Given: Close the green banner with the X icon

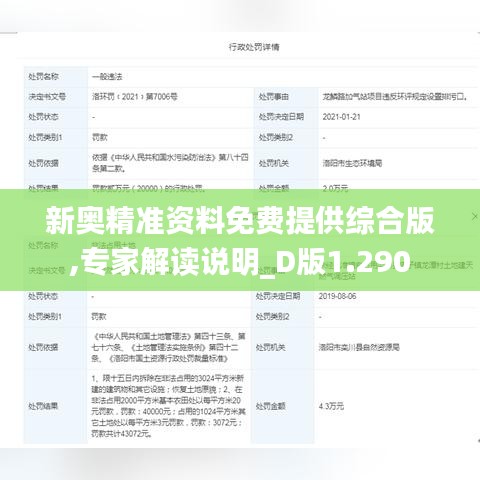Looking at the screenshot, I should [x=475, y=217].
